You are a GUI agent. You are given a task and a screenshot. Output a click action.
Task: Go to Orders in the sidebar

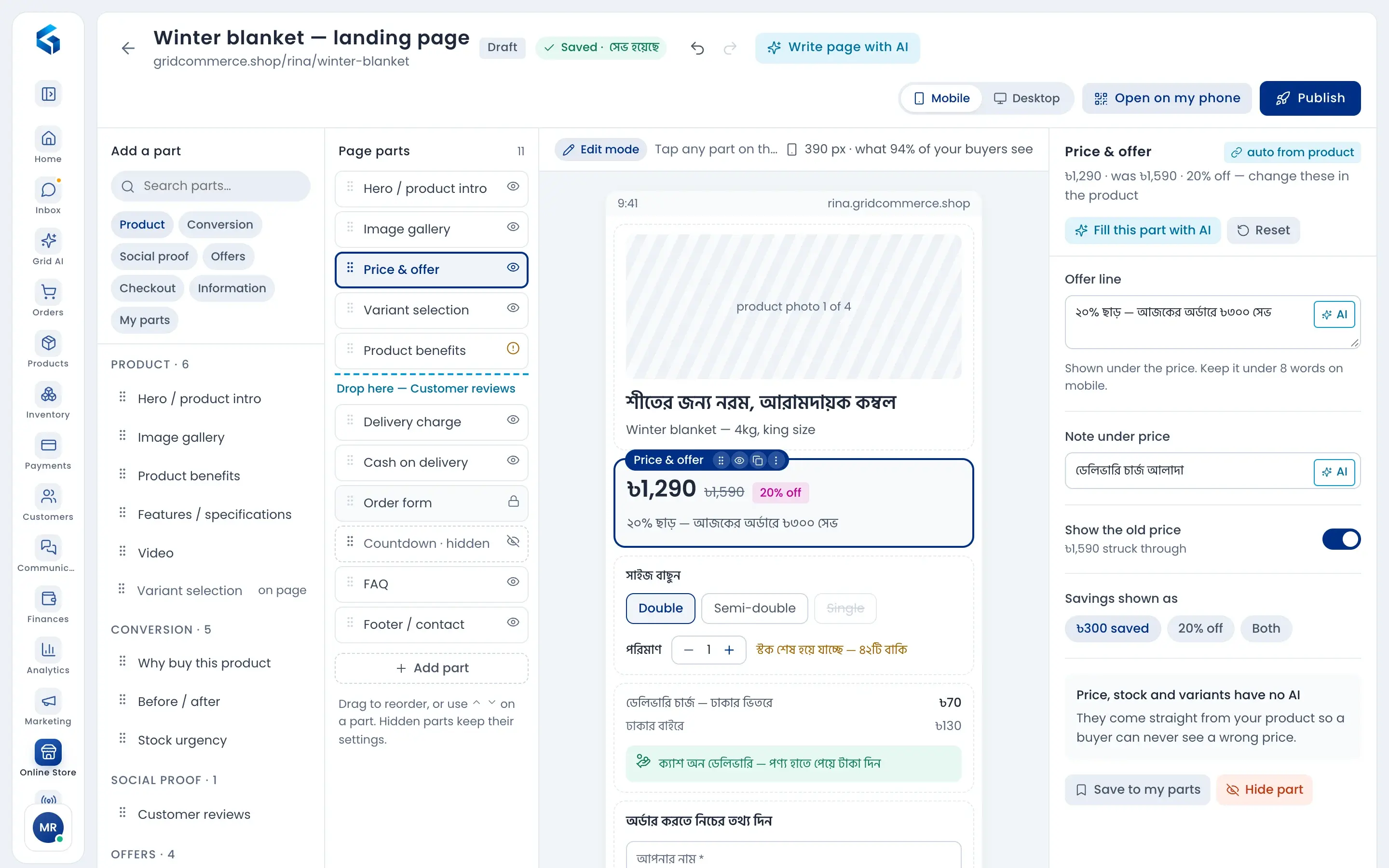coord(48,298)
